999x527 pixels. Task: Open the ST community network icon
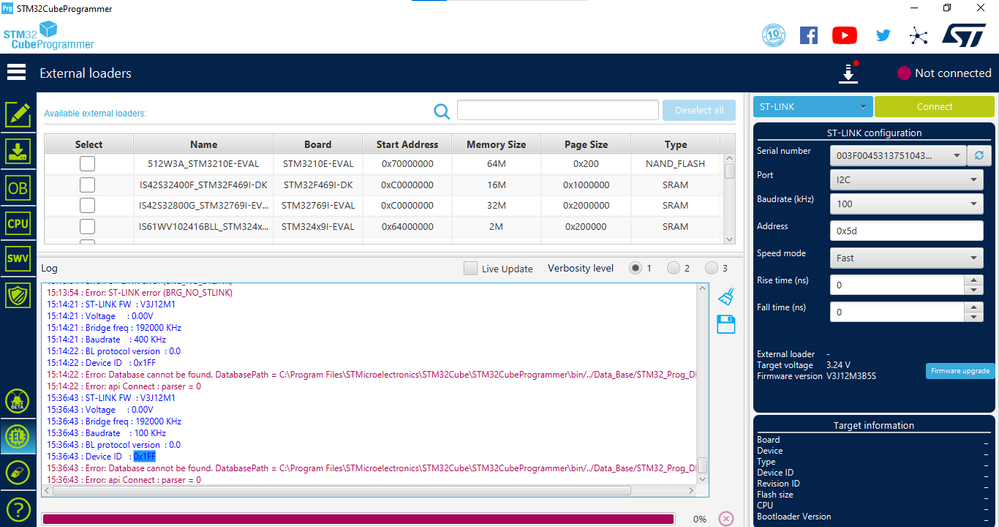(x=918, y=36)
